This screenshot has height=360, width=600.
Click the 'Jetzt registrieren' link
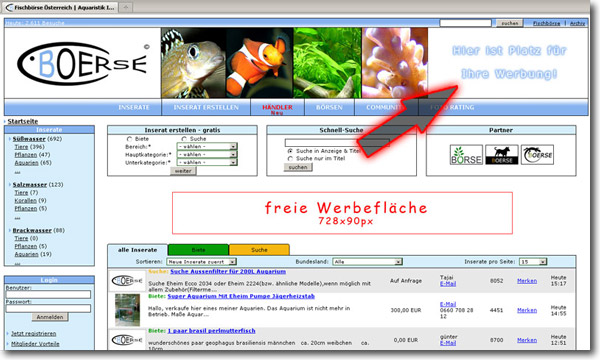(34, 334)
